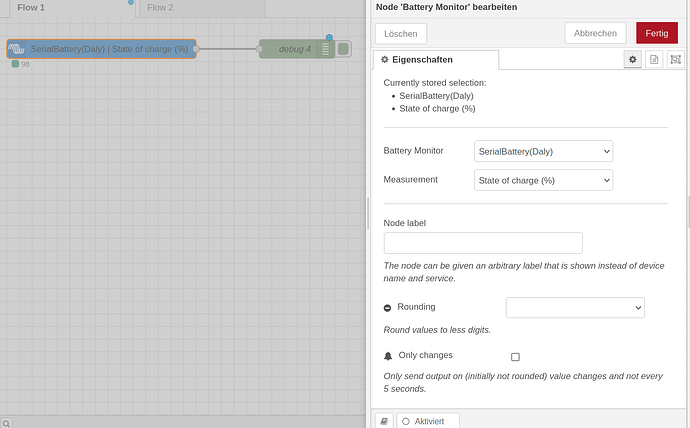Viewport: 690px width, 428px height.
Task: Select the SerialBattery(Daly) State of charge node
Action: tap(102, 49)
